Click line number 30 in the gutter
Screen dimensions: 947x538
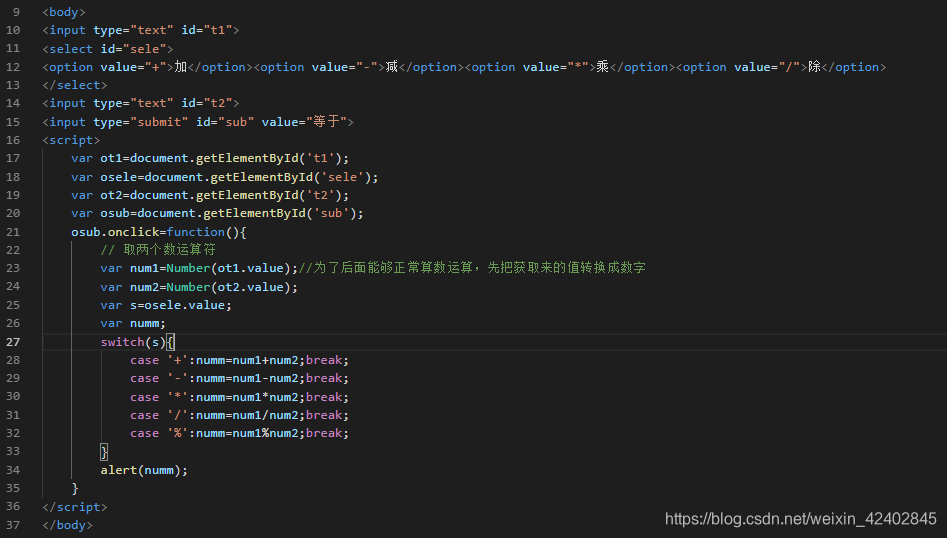pyautogui.click(x=13, y=396)
